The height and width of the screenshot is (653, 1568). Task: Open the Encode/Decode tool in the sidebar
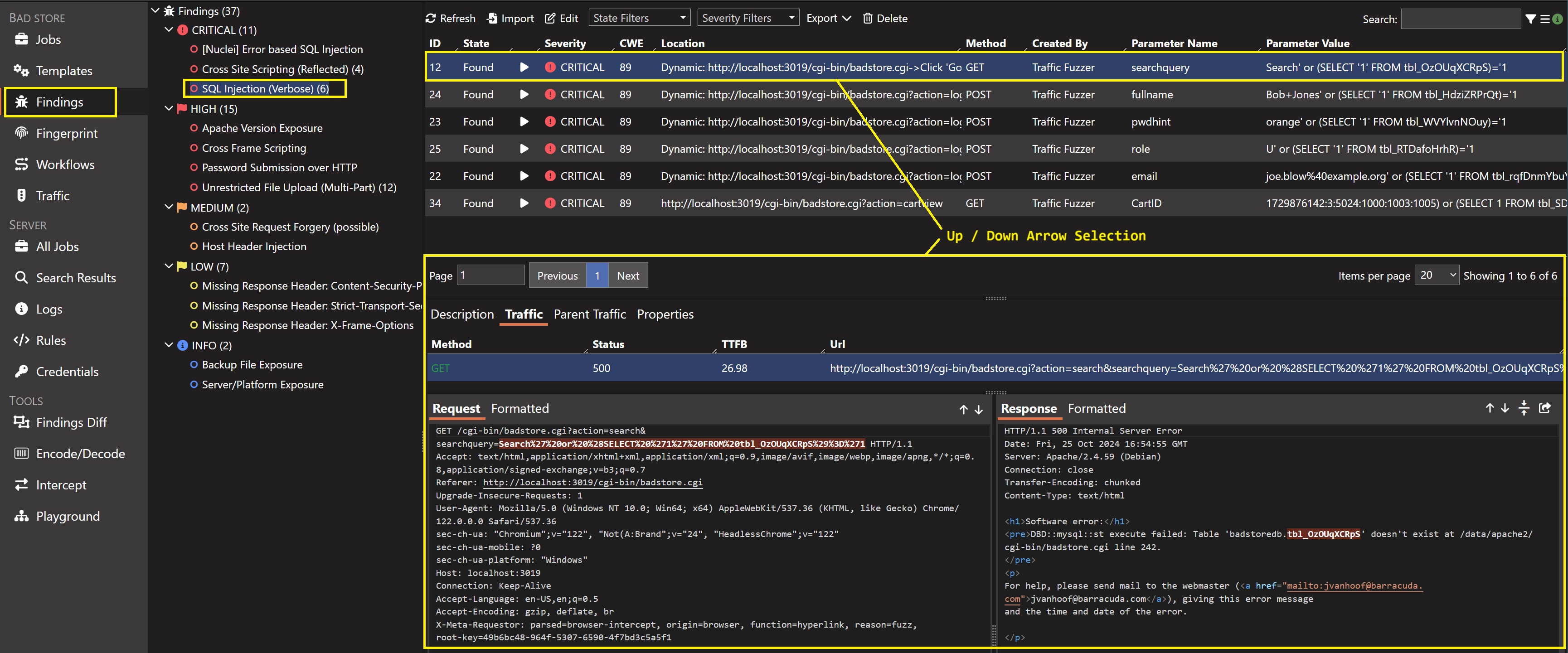click(x=80, y=454)
